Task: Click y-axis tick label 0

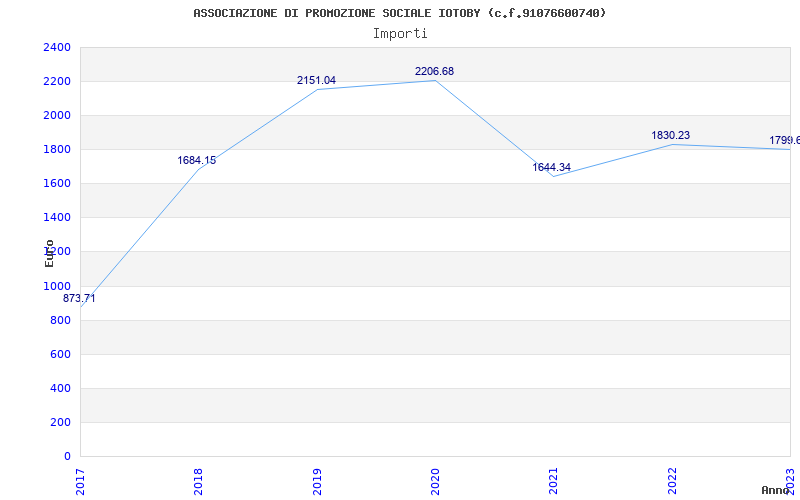Action: pyautogui.click(x=67, y=457)
